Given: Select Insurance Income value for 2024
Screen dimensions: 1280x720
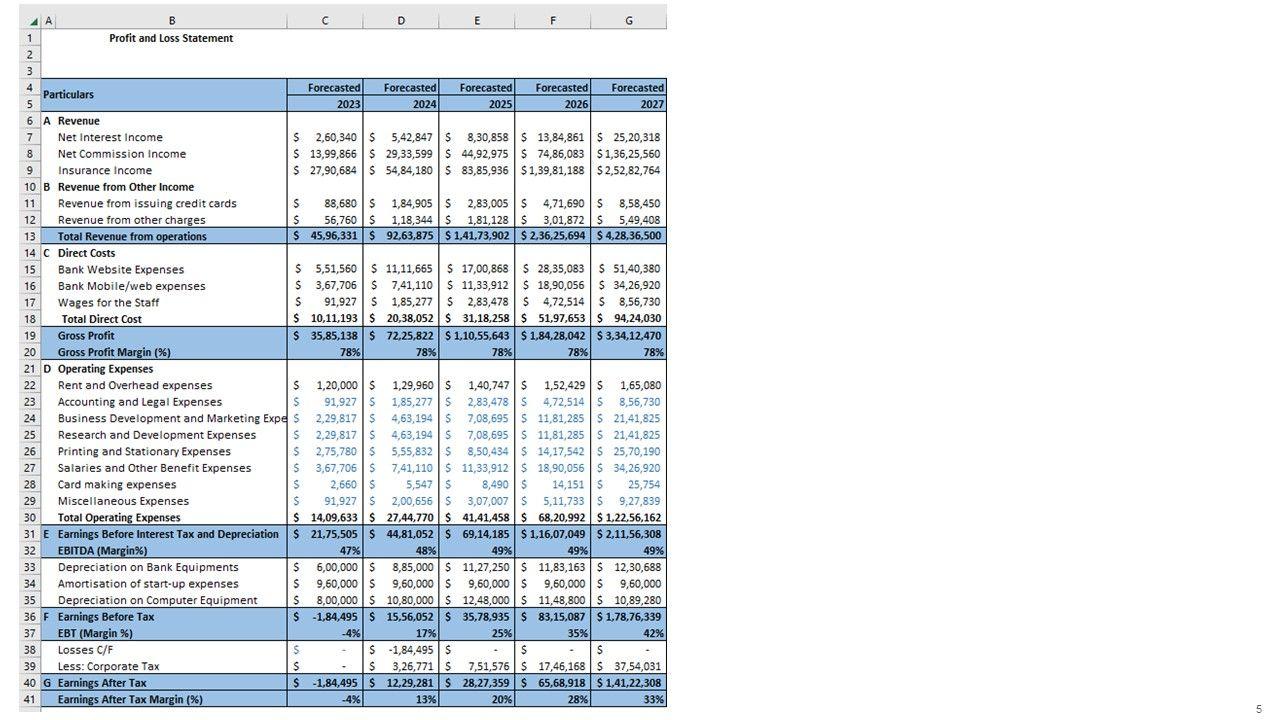Looking at the screenshot, I should (x=401, y=170).
